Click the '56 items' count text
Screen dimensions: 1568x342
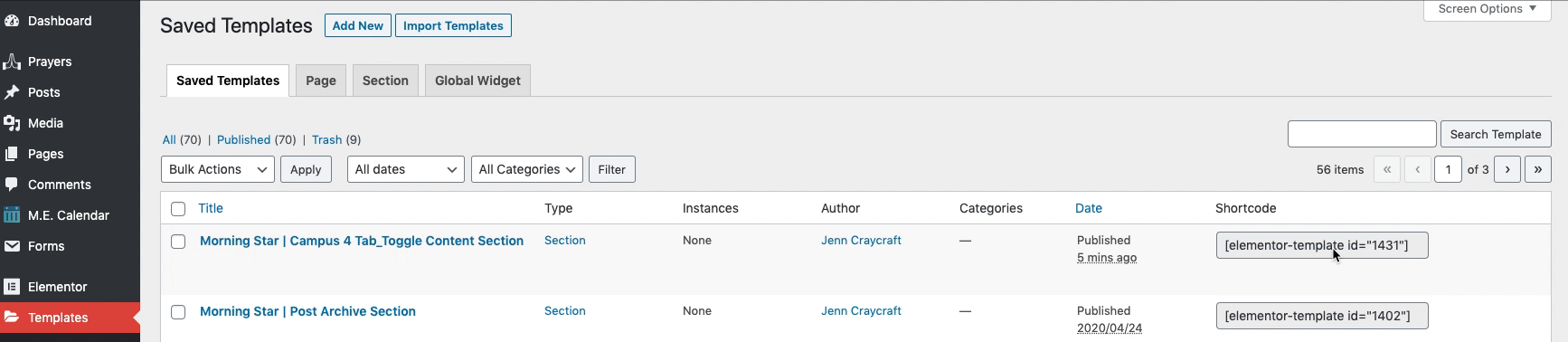click(x=1340, y=169)
